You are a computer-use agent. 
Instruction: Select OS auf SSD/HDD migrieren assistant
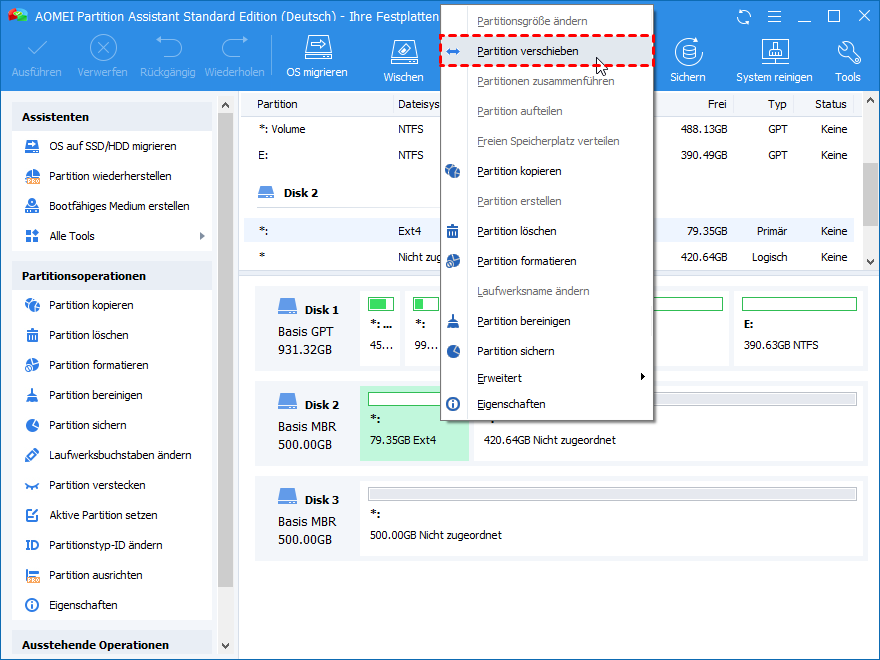point(112,146)
